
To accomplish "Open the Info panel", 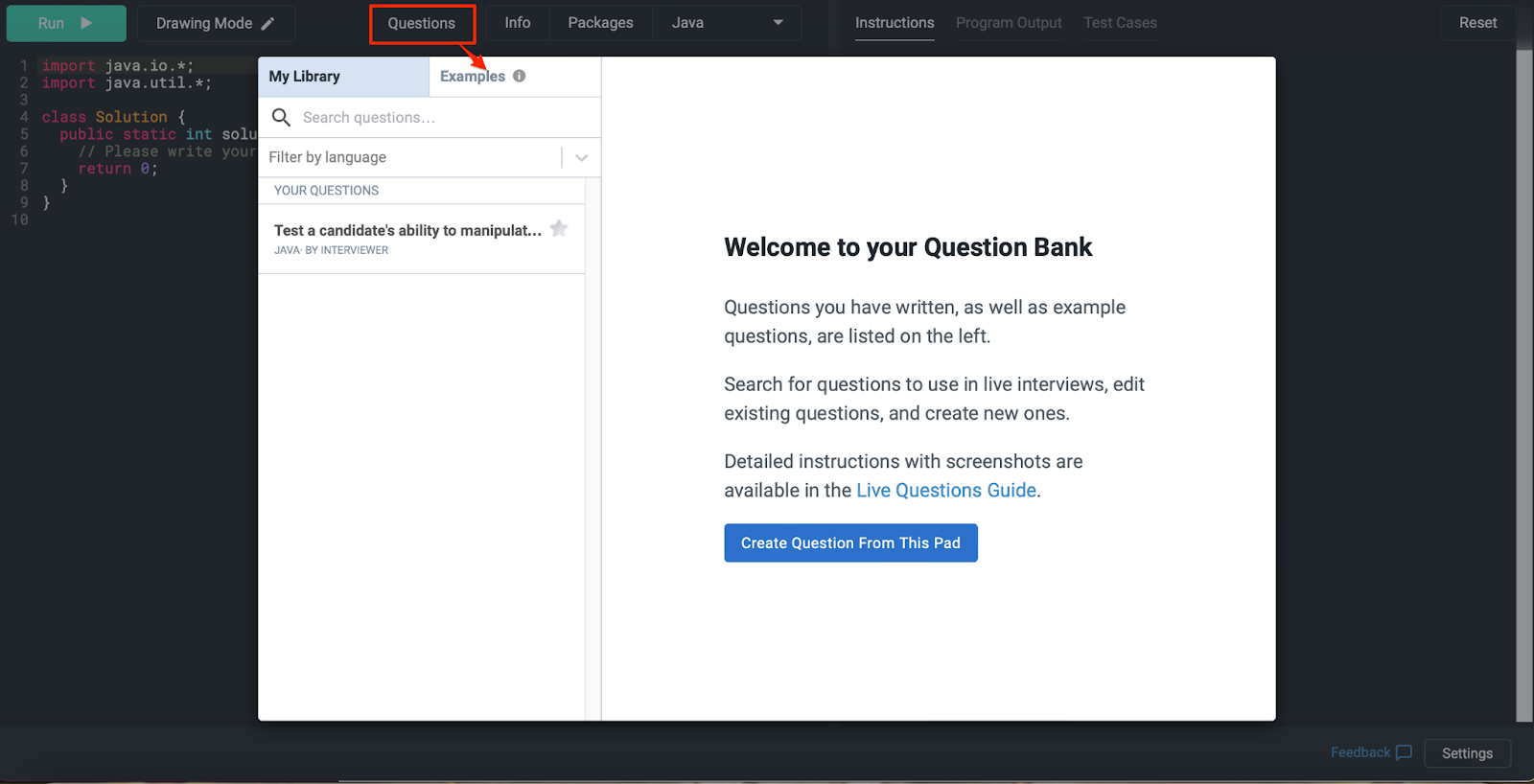I will 518,23.
